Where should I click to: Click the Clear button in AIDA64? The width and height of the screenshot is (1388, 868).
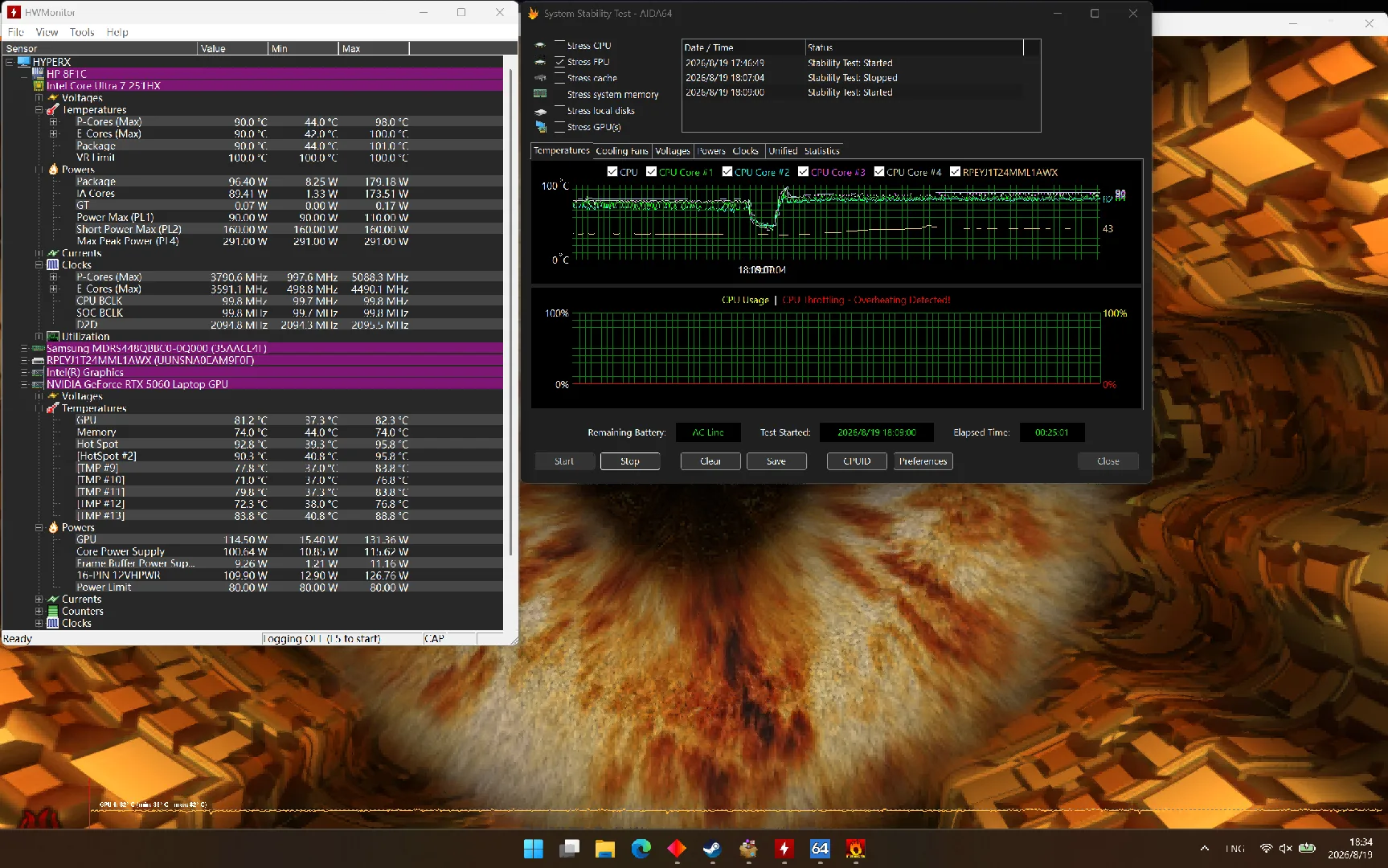pos(710,461)
